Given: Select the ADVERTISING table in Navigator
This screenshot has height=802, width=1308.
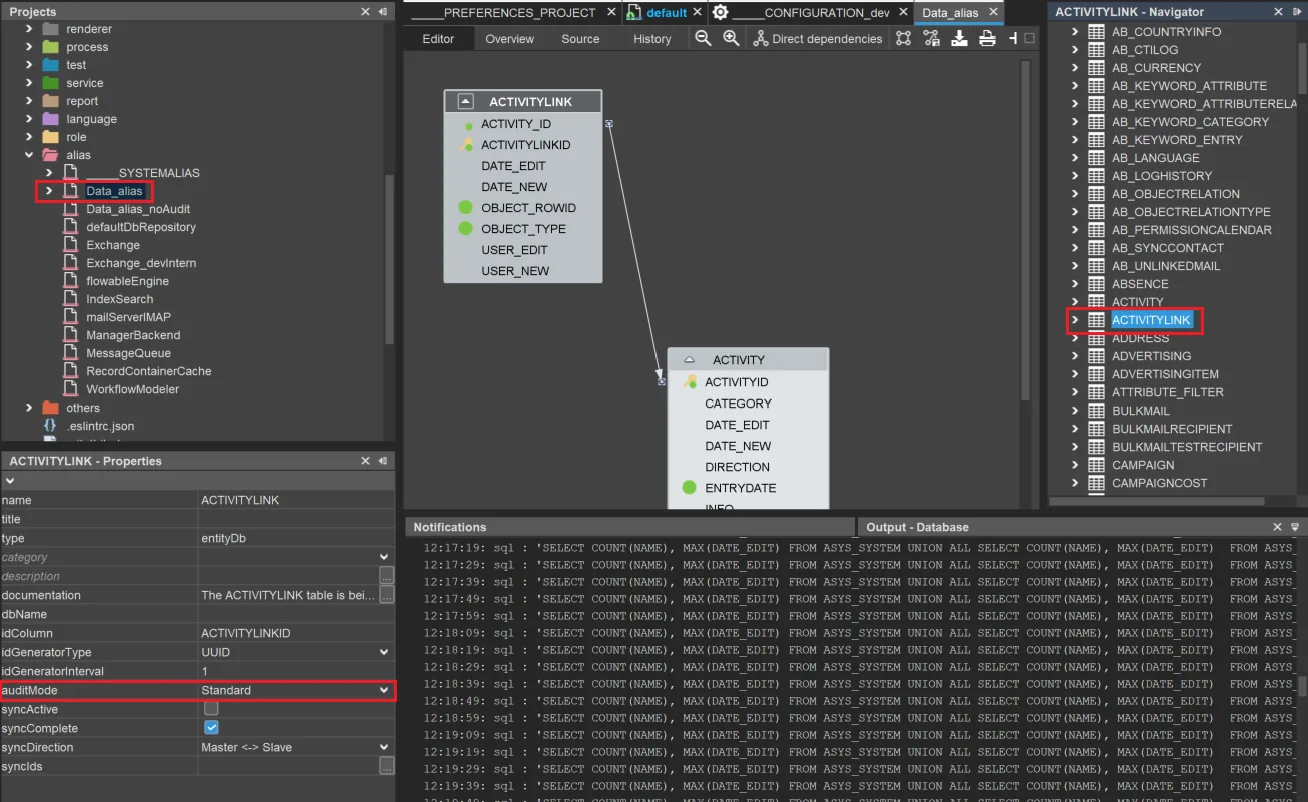Looking at the screenshot, I should (1151, 356).
